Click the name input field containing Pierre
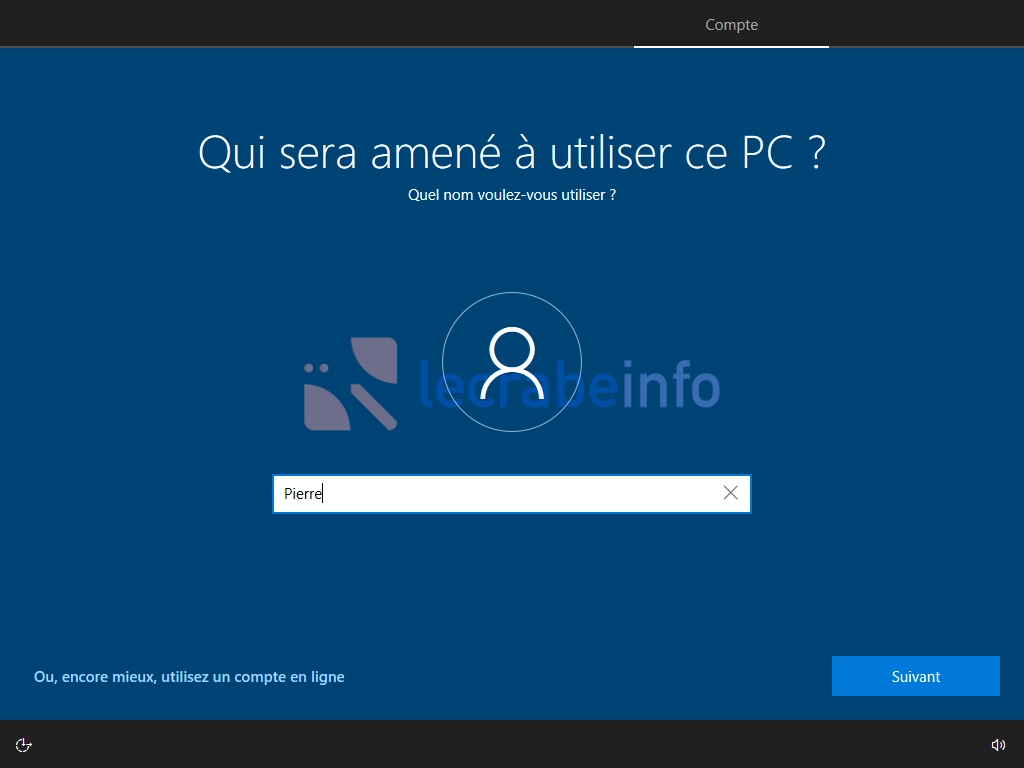Image resolution: width=1024 pixels, height=768 pixels. [511, 494]
